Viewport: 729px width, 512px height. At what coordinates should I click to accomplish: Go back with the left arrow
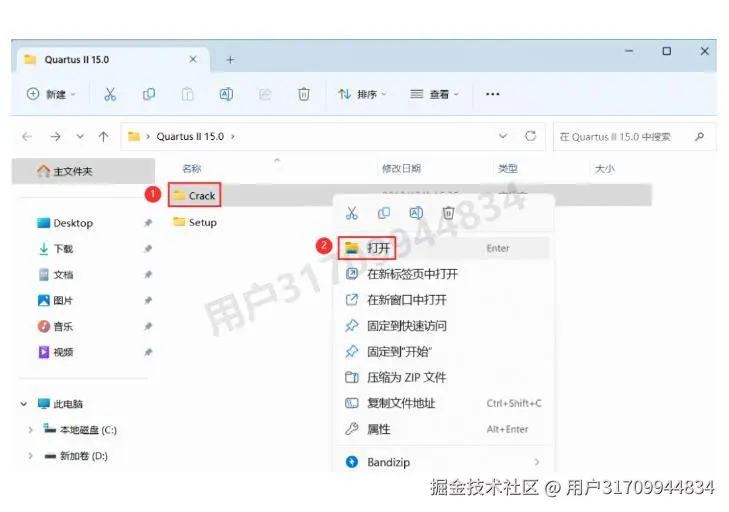[27, 137]
